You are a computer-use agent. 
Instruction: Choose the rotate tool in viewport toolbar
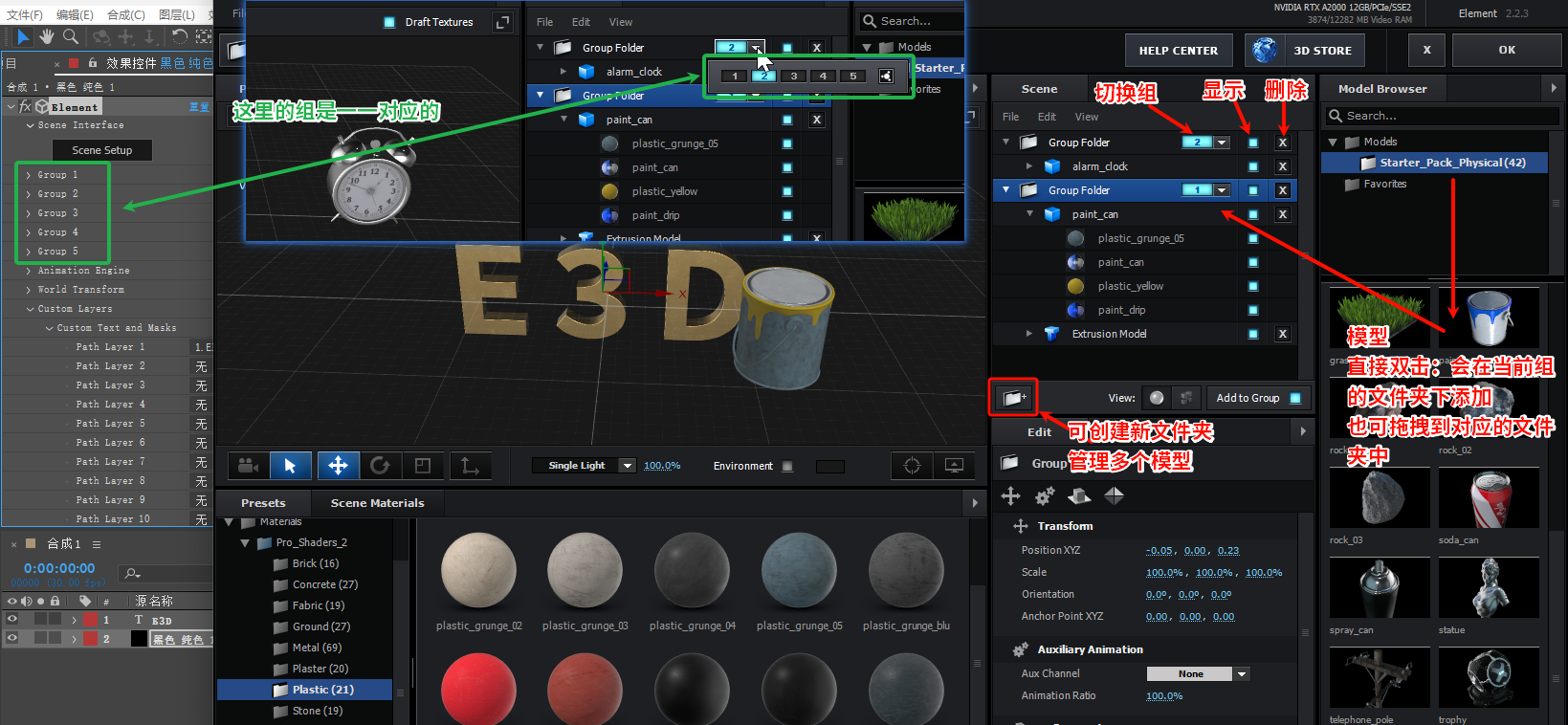pos(381,466)
